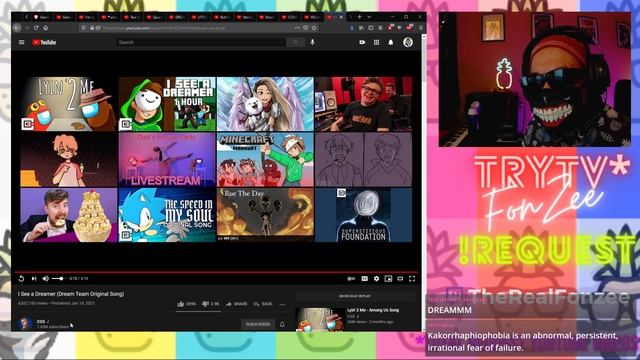Click the browser page vertical scrollbar
640x360 pixels.
(424, 183)
